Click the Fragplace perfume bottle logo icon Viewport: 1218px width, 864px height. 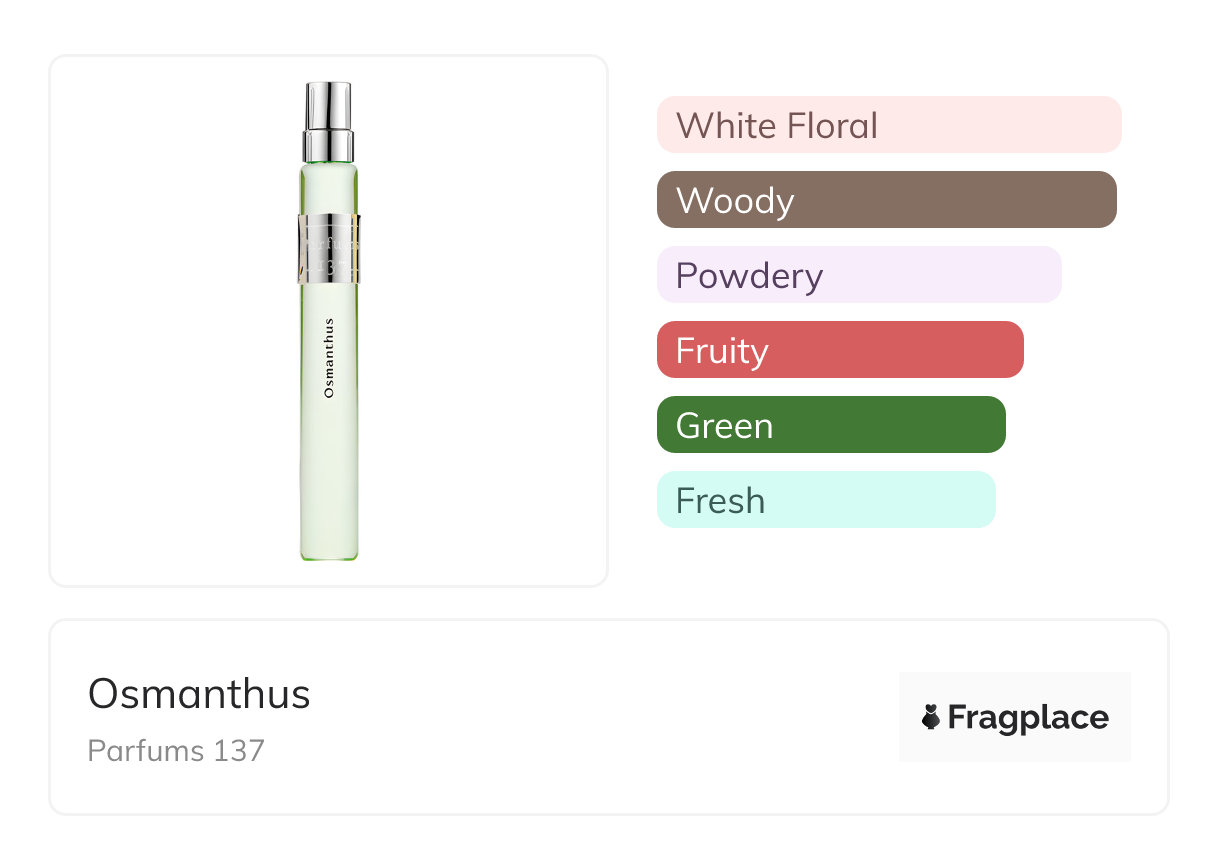[x=931, y=717]
